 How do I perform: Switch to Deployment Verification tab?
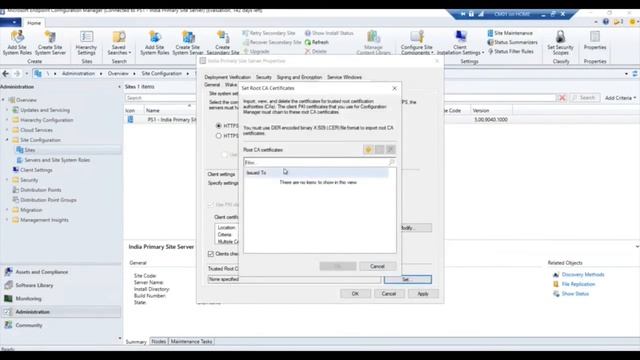tap(227, 77)
